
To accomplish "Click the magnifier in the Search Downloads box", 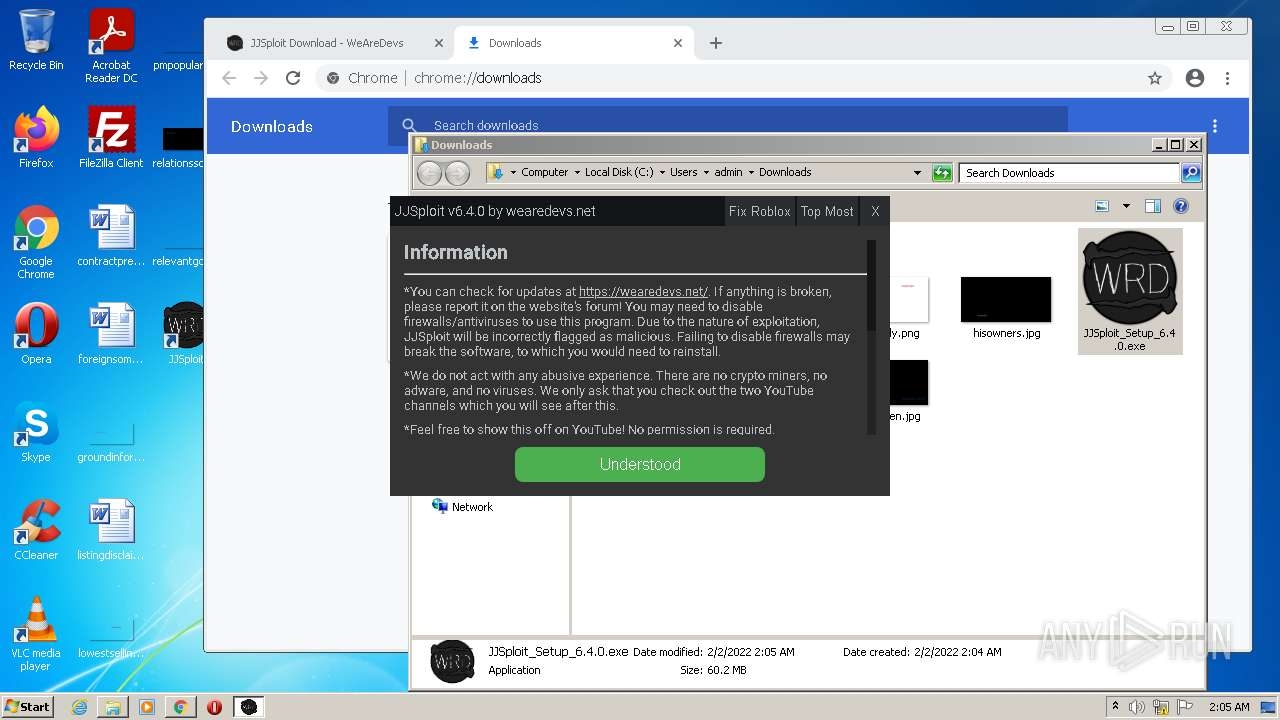I will click(1189, 172).
